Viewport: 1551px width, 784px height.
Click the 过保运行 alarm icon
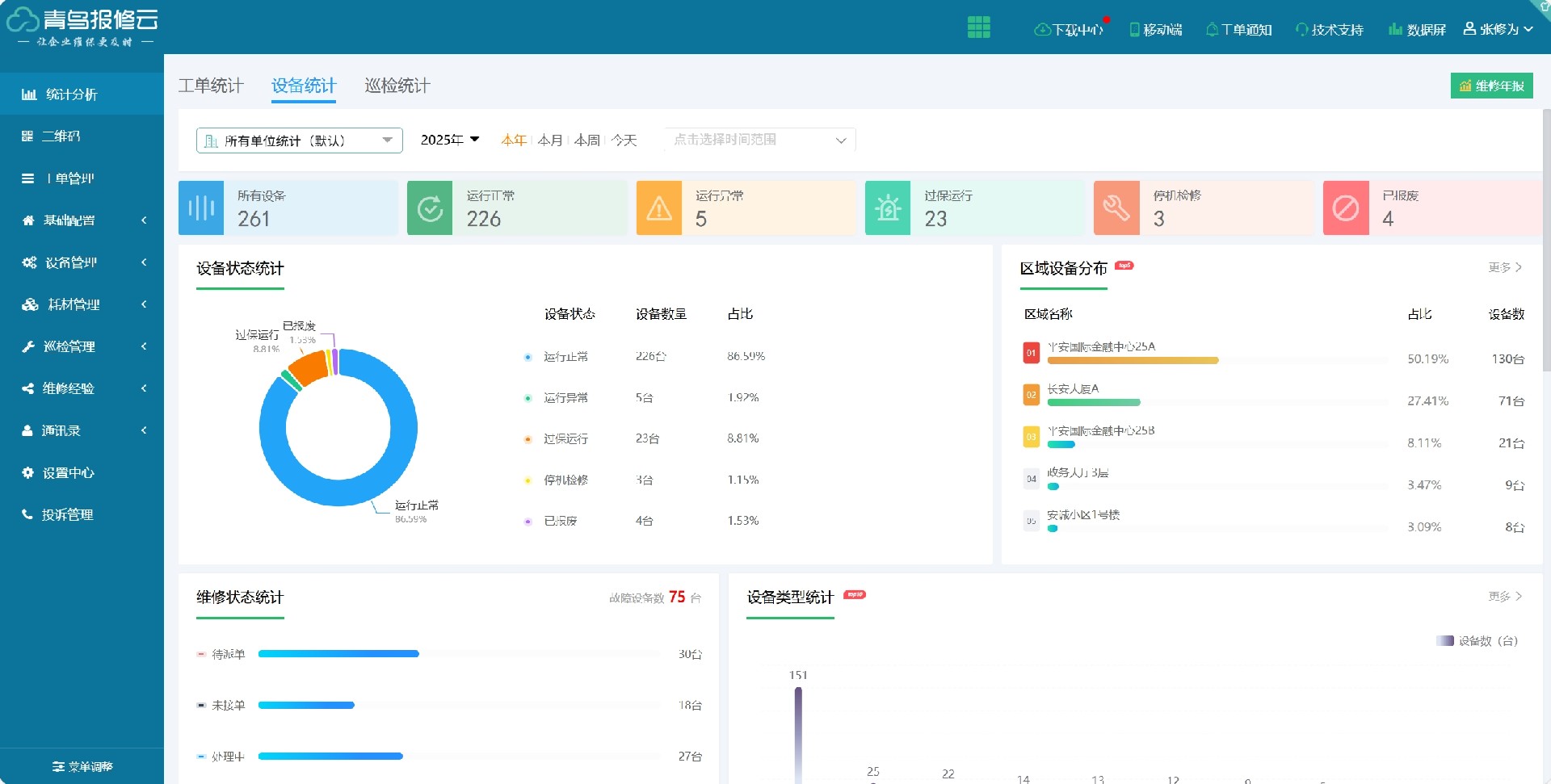pos(888,208)
